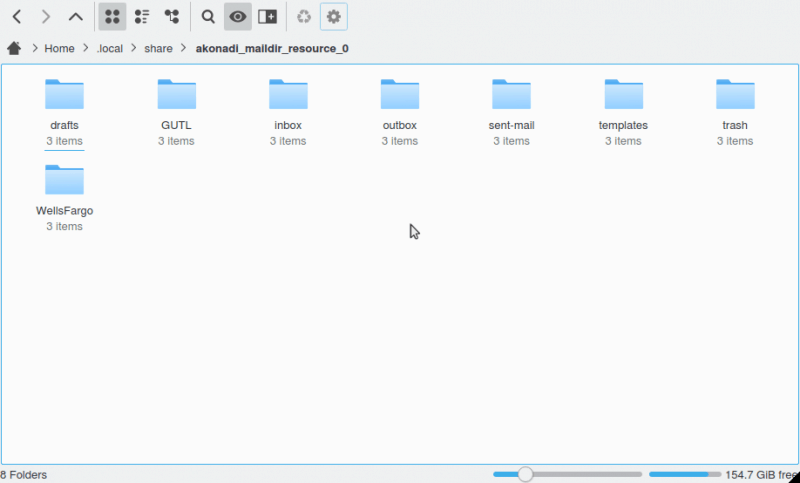Expand the chevron after the home icon
The image size is (800, 483).
(34, 48)
